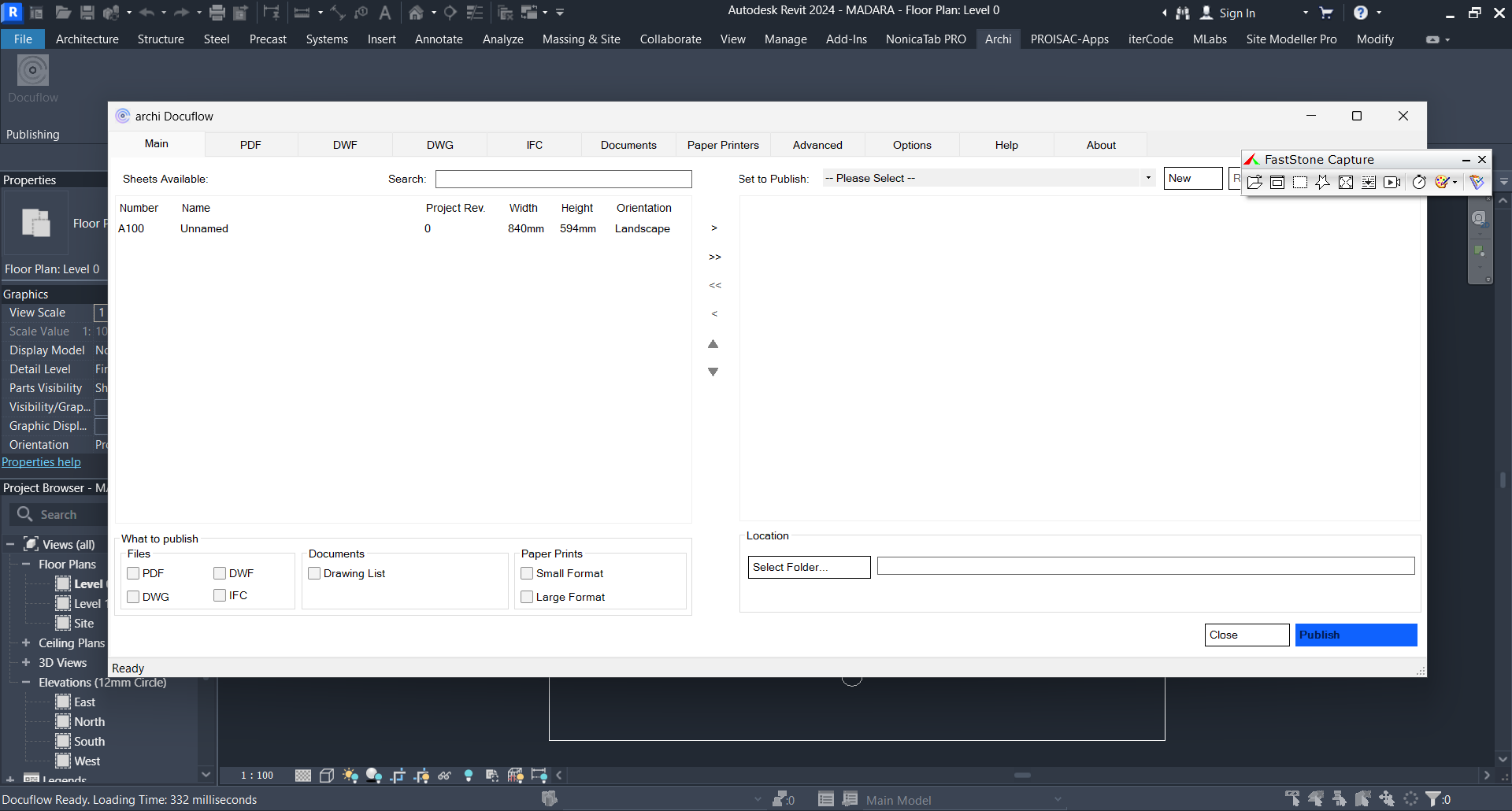
Task: Click FastStone Capture Active Window icon
Action: [1277, 183]
